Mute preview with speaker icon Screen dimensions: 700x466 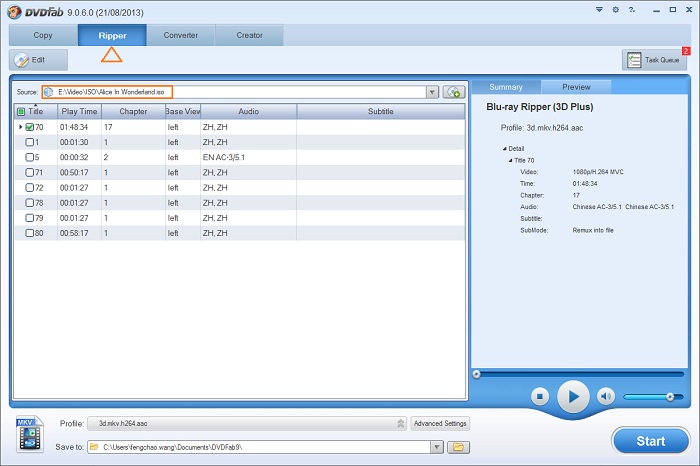(606, 396)
